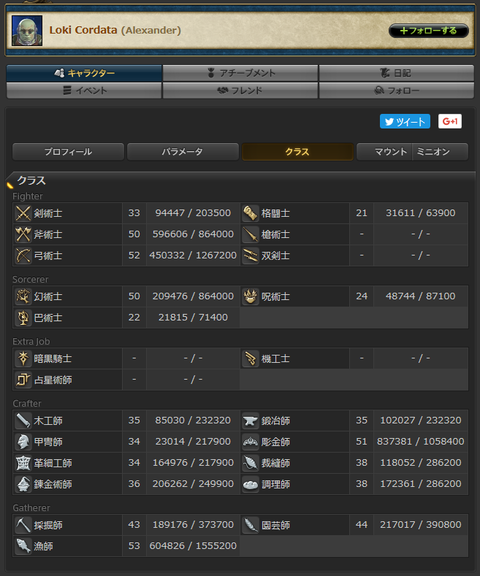This screenshot has height=576, width=480.
Task: Click the 格闘士 experience value 31611 / 63900
Action: point(421,213)
